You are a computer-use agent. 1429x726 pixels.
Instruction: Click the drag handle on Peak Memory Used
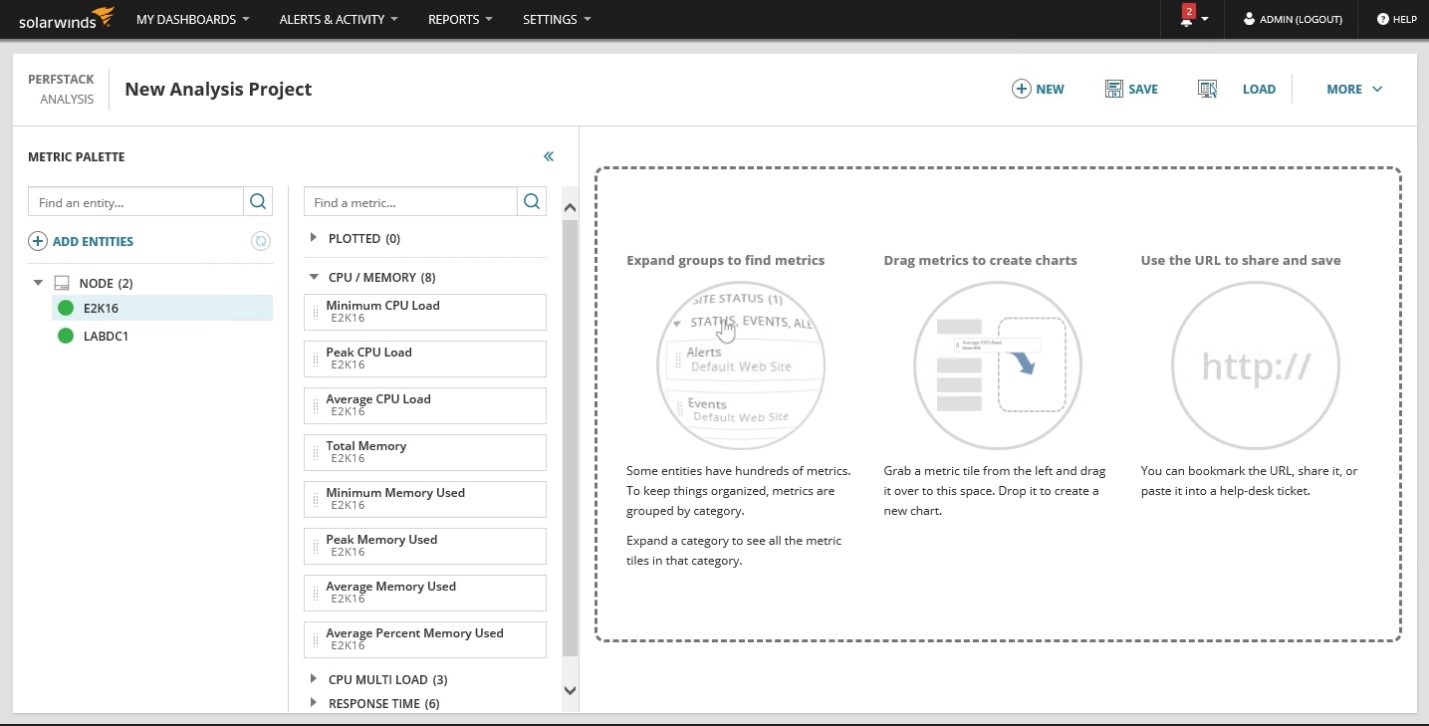coord(316,546)
